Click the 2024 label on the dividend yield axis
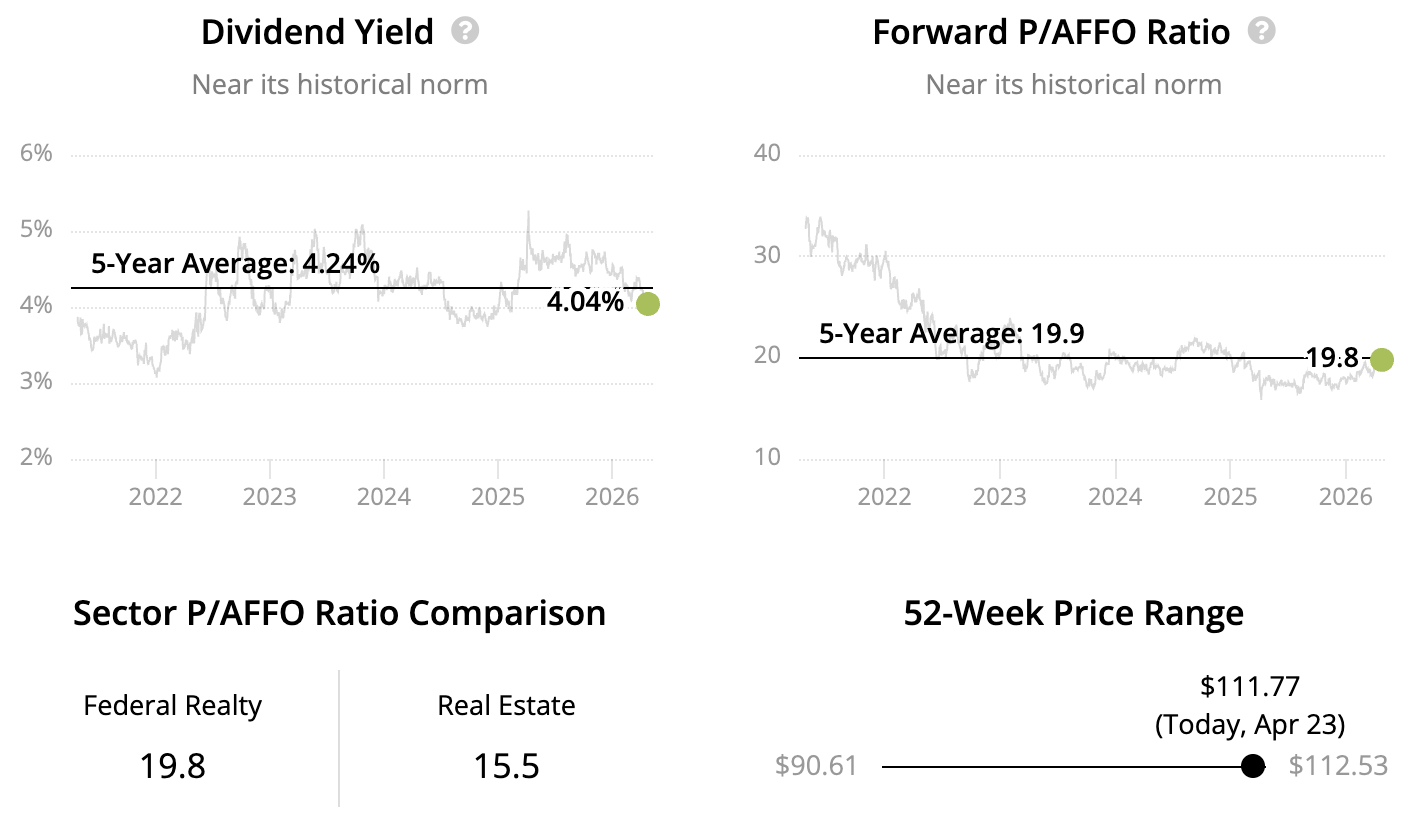1414x832 pixels. [x=384, y=497]
